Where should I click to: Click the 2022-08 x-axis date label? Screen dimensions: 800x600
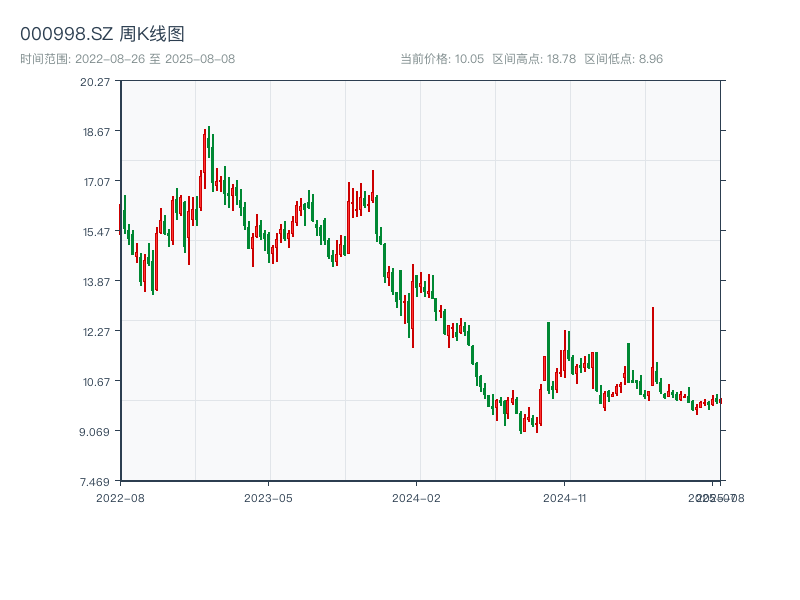[x=120, y=497]
